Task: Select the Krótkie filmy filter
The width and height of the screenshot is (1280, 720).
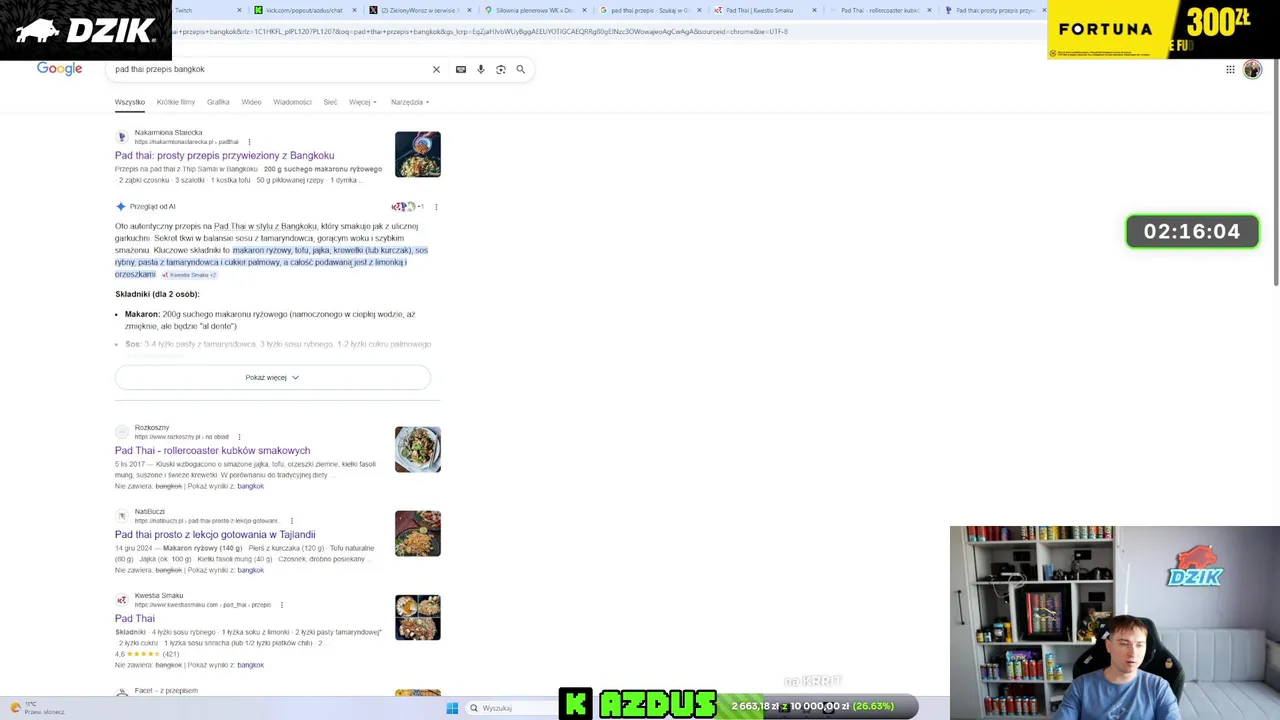Action: (176, 102)
